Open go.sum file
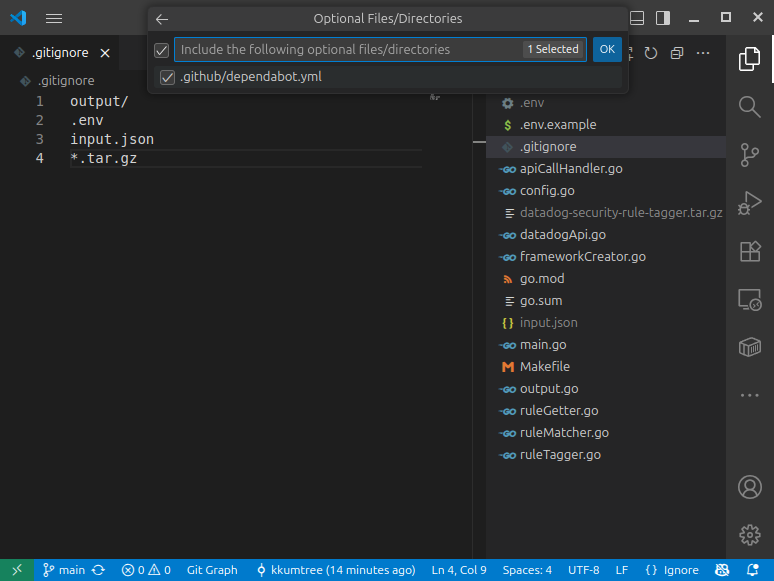 pyautogui.click(x=606, y=301)
